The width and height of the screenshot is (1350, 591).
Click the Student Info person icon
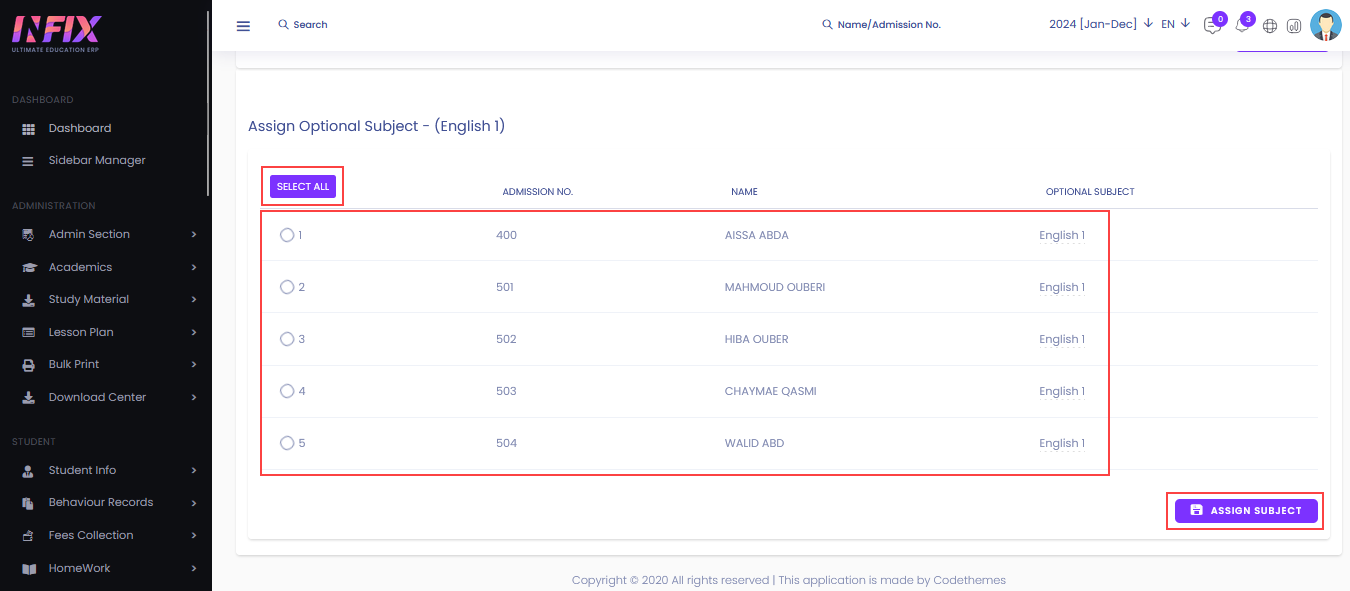coord(29,471)
